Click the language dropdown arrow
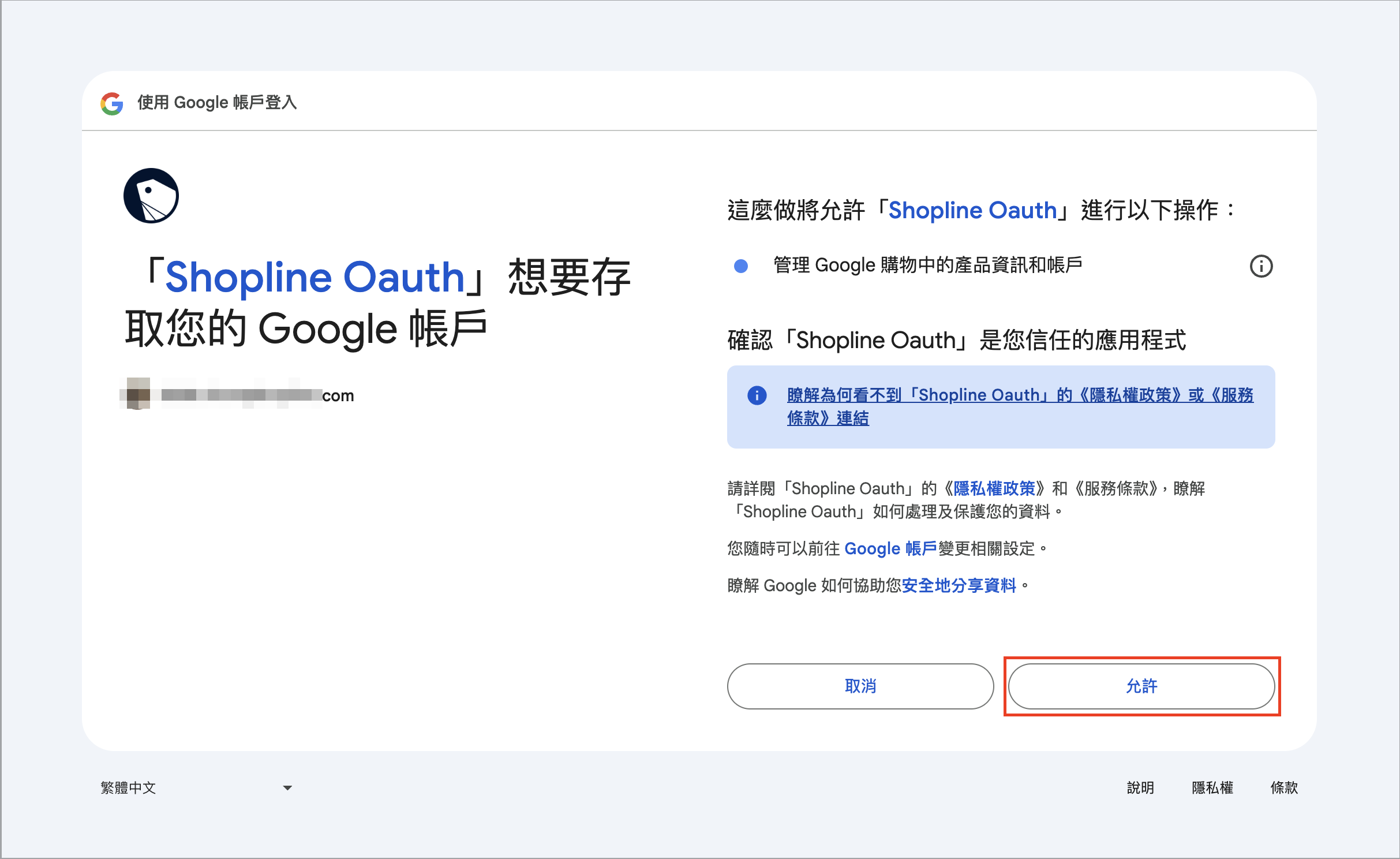The width and height of the screenshot is (1400, 859). [x=287, y=788]
